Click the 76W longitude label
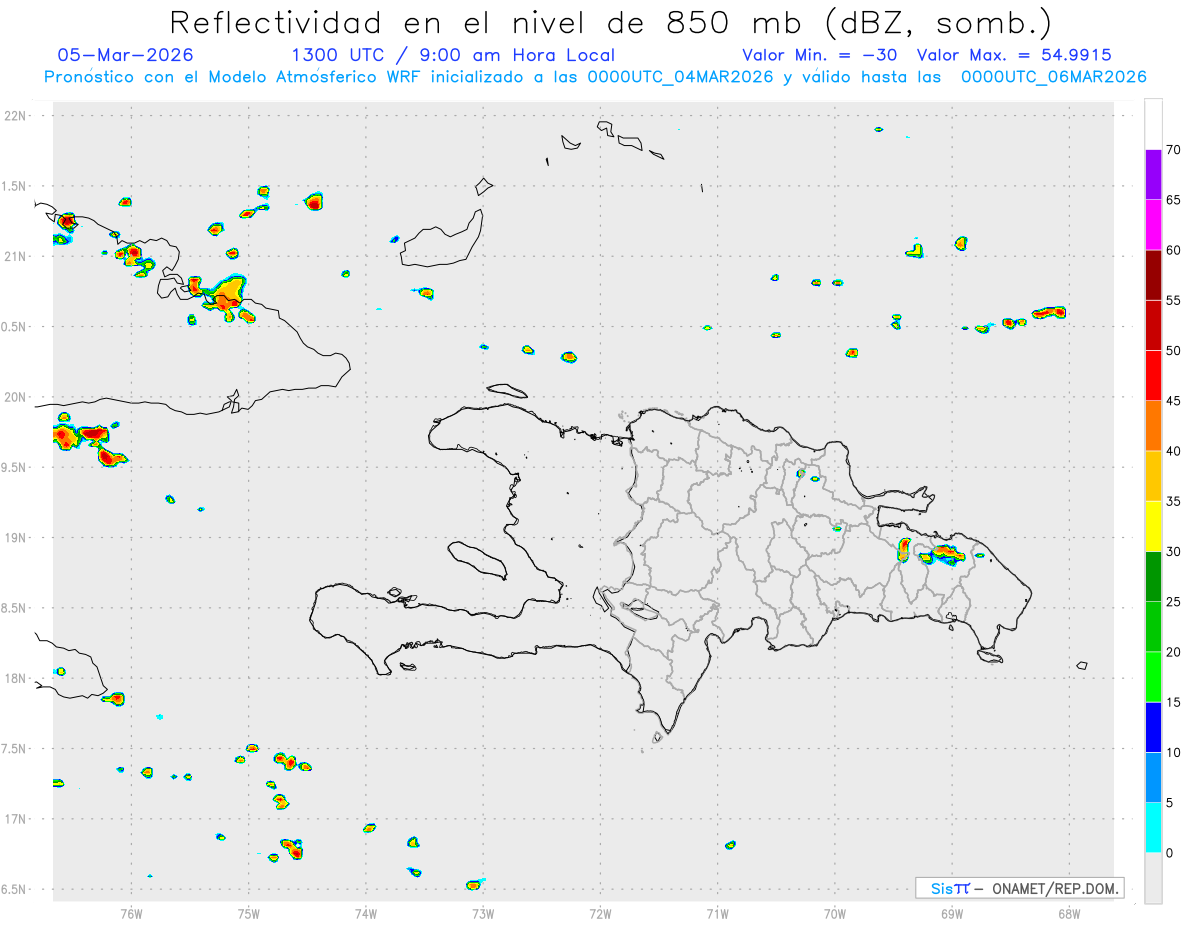1200x927 pixels. pyautogui.click(x=131, y=913)
